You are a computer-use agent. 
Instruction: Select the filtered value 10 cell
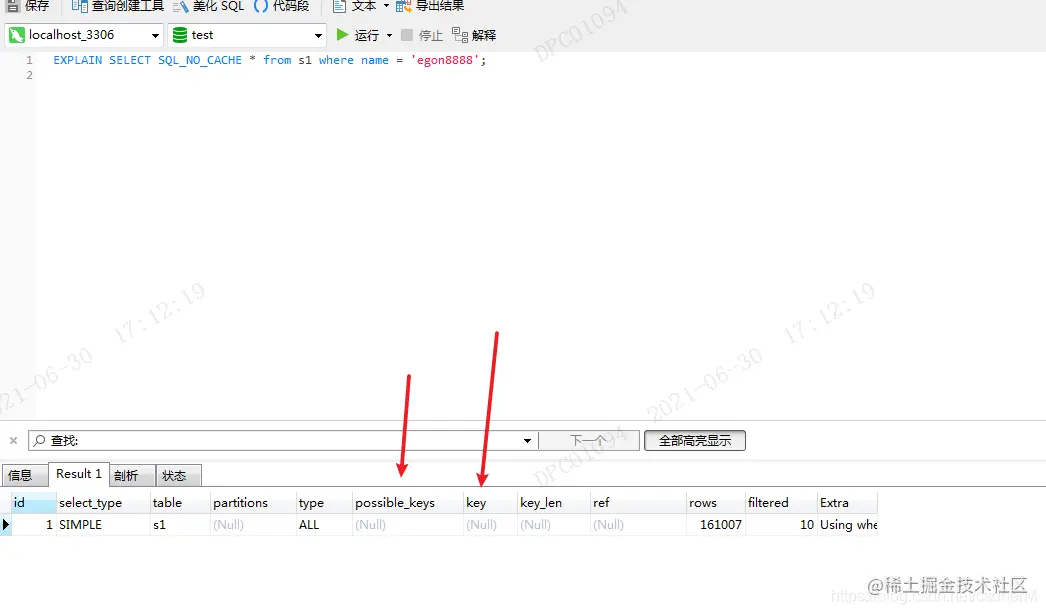click(x=781, y=525)
